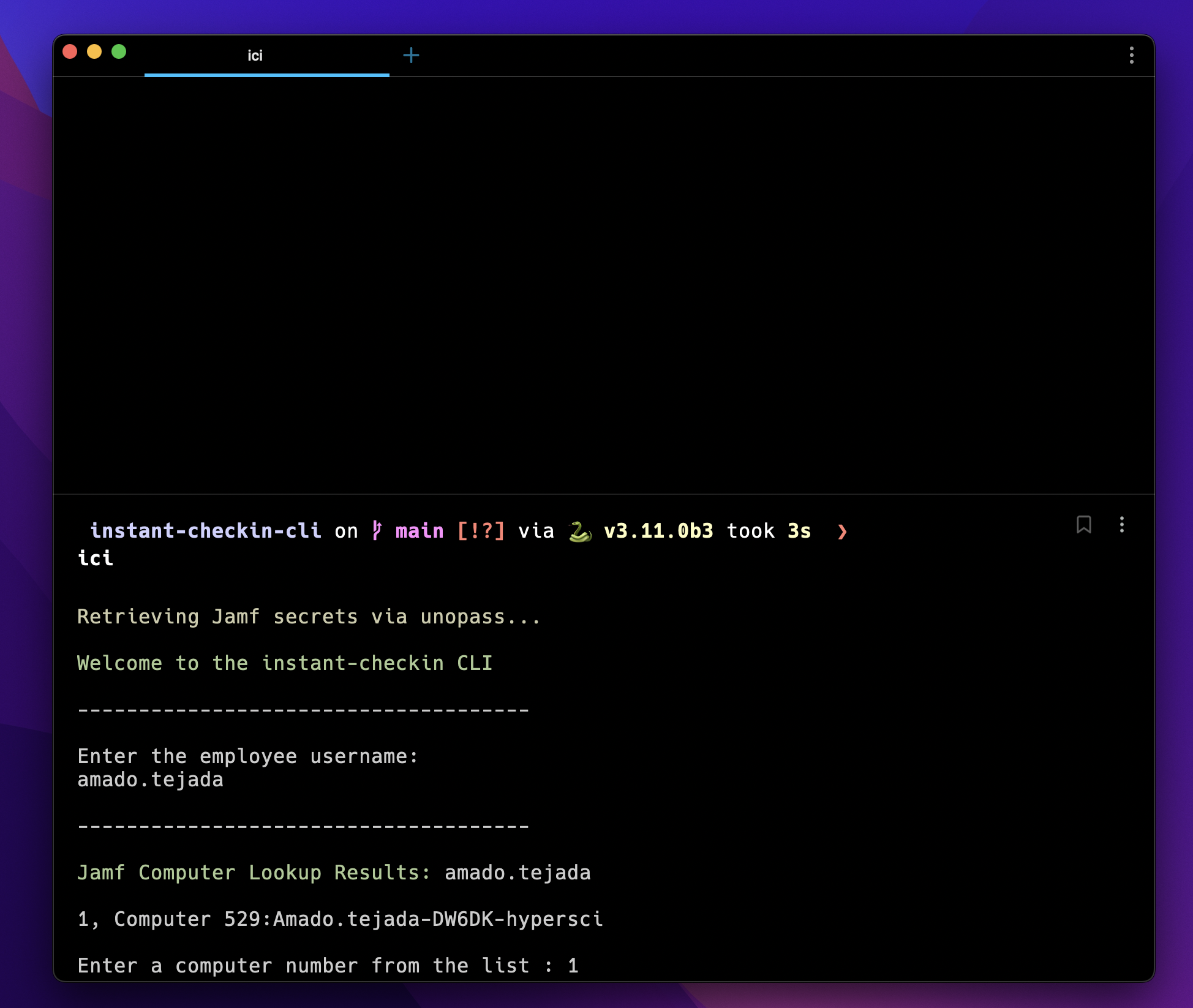Viewport: 1193px width, 1008px height.
Task: Click the orange prompt chevron arrow
Action: (843, 532)
